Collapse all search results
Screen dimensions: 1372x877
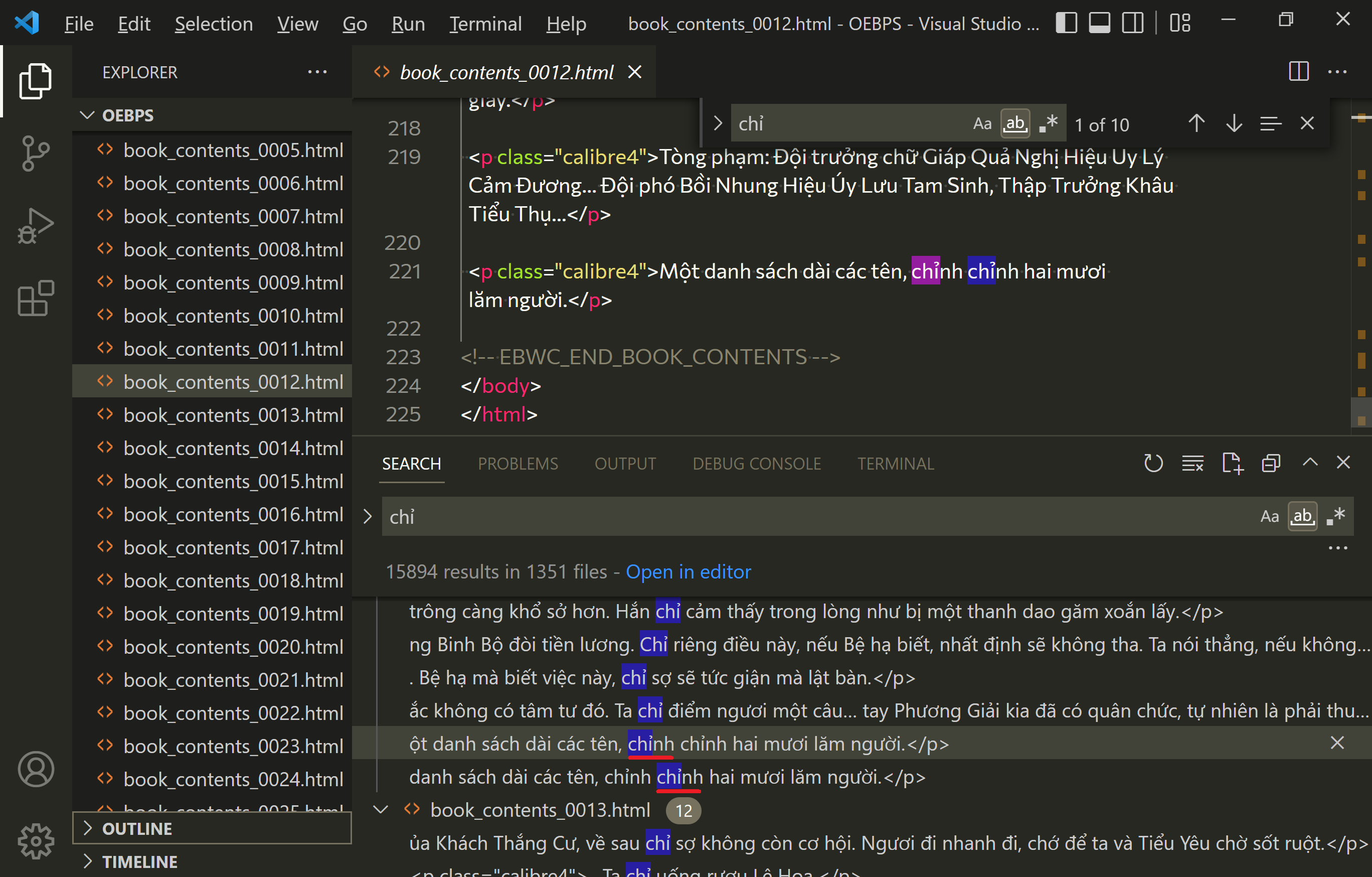point(1271,463)
